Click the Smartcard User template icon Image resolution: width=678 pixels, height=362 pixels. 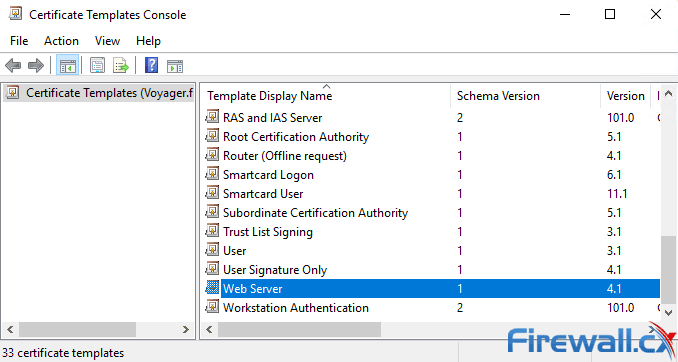coord(212,193)
